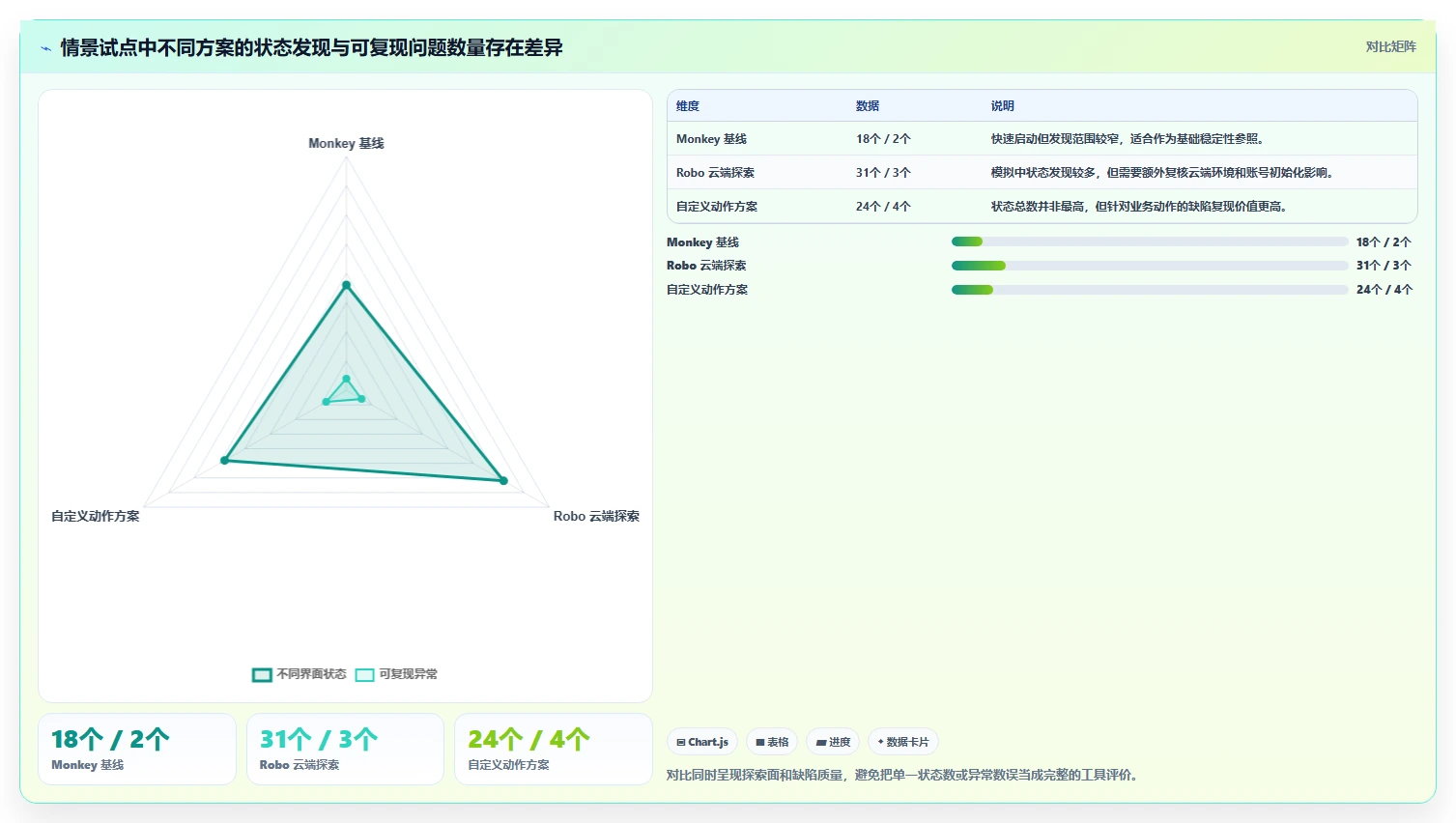
Task: Click the 维度 column header
Action: click(x=688, y=106)
